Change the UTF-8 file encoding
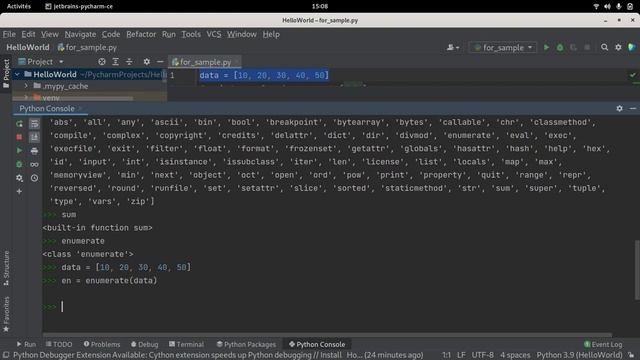 click(x=482, y=355)
